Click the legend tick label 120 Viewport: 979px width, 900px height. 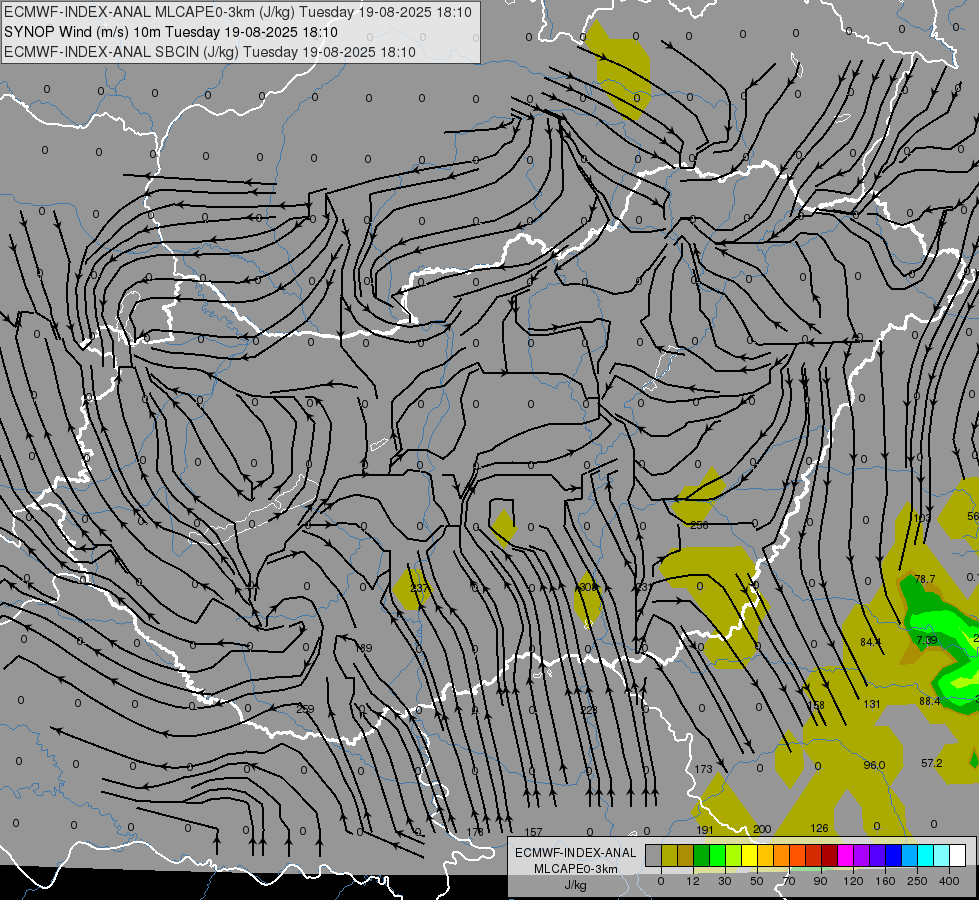tap(853, 881)
